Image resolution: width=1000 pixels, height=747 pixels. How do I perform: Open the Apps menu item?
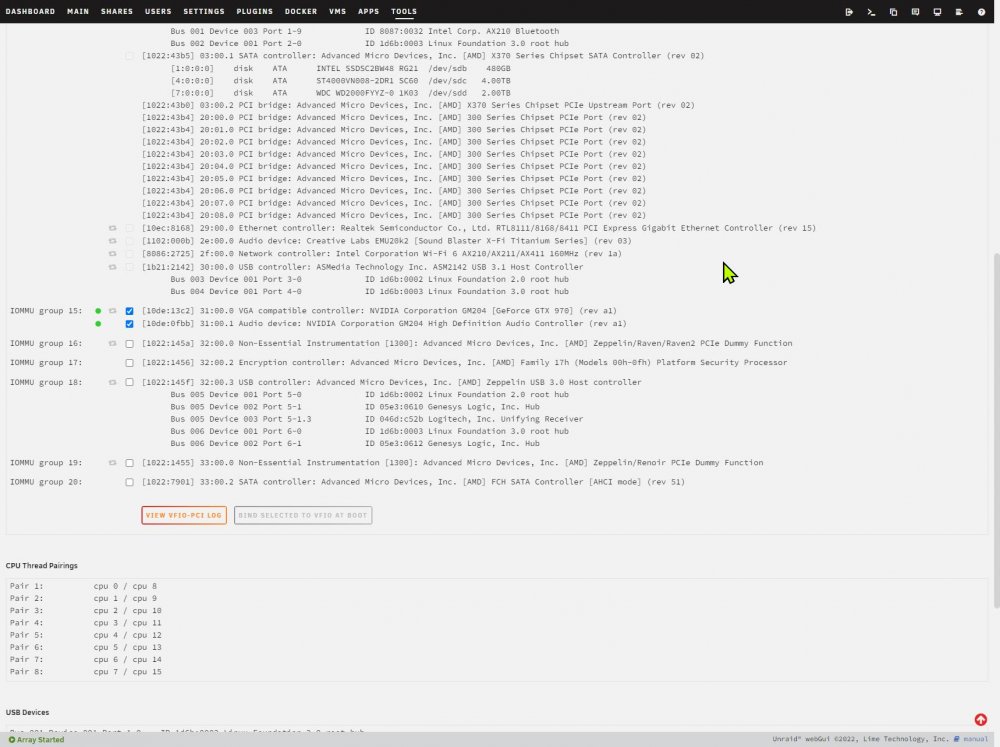(368, 11)
